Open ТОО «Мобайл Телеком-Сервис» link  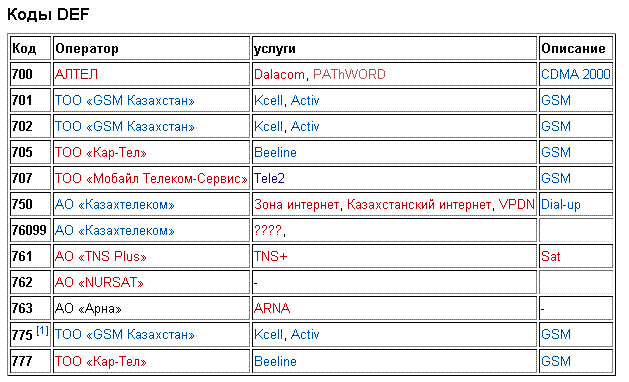[151, 178]
